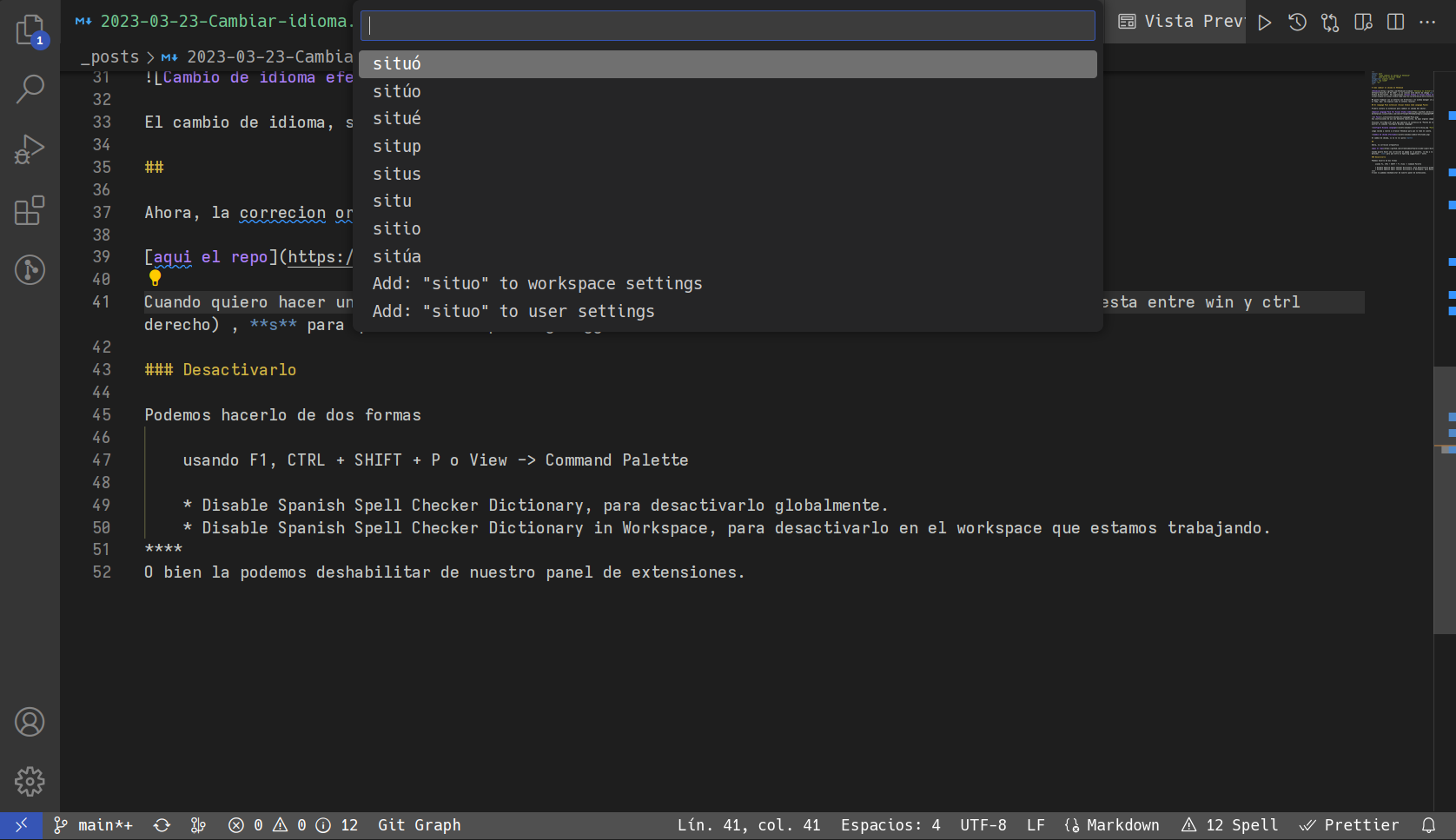
Task: Open the file timeline history icon
Action: (1297, 22)
